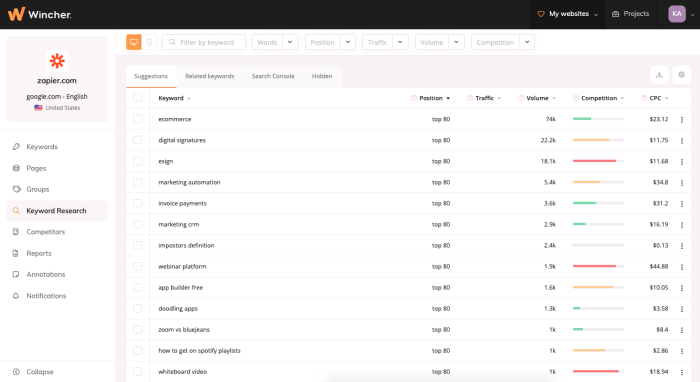Sort by the Keyword column header
Viewport: 700px width, 382px height.
pyautogui.click(x=174, y=98)
